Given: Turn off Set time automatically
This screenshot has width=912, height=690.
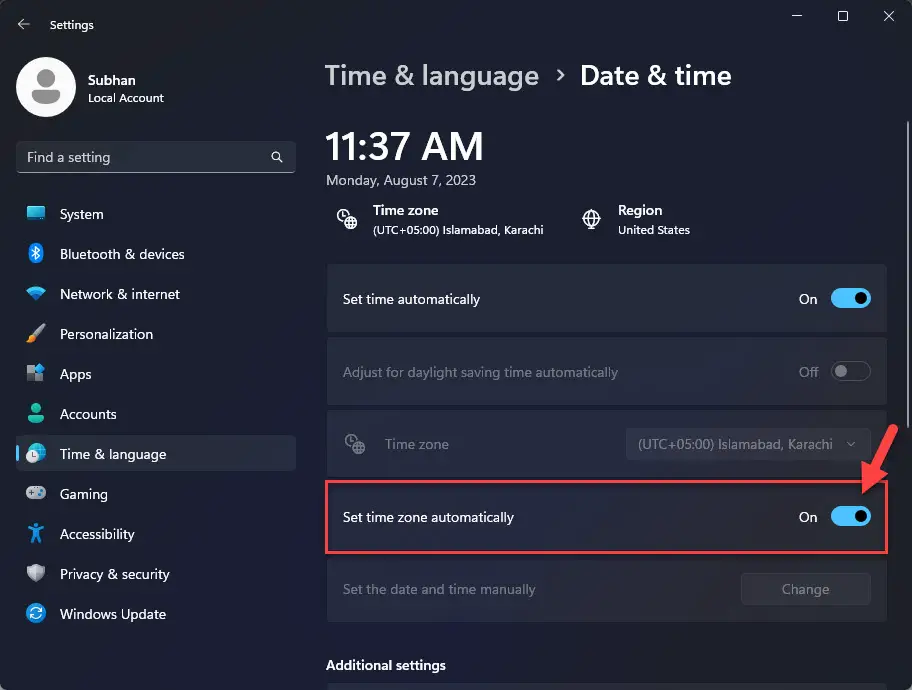Looking at the screenshot, I should (x=850, y=298).
